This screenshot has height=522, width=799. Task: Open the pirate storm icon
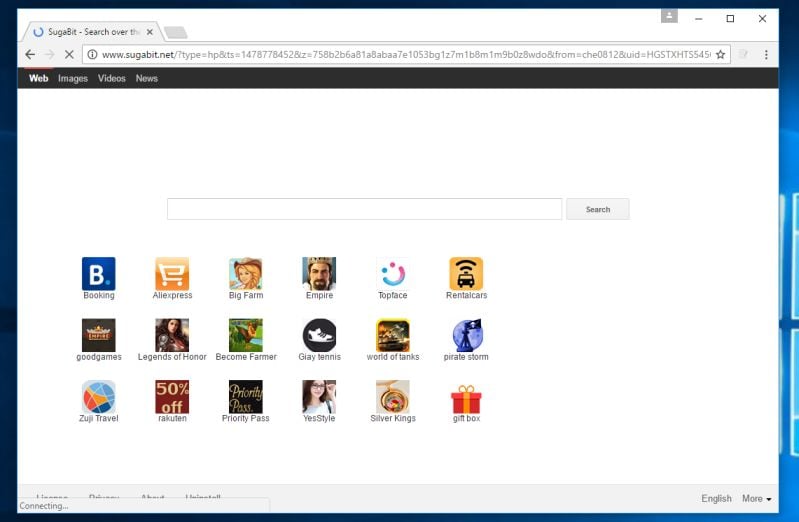click(x=466, y=335)
